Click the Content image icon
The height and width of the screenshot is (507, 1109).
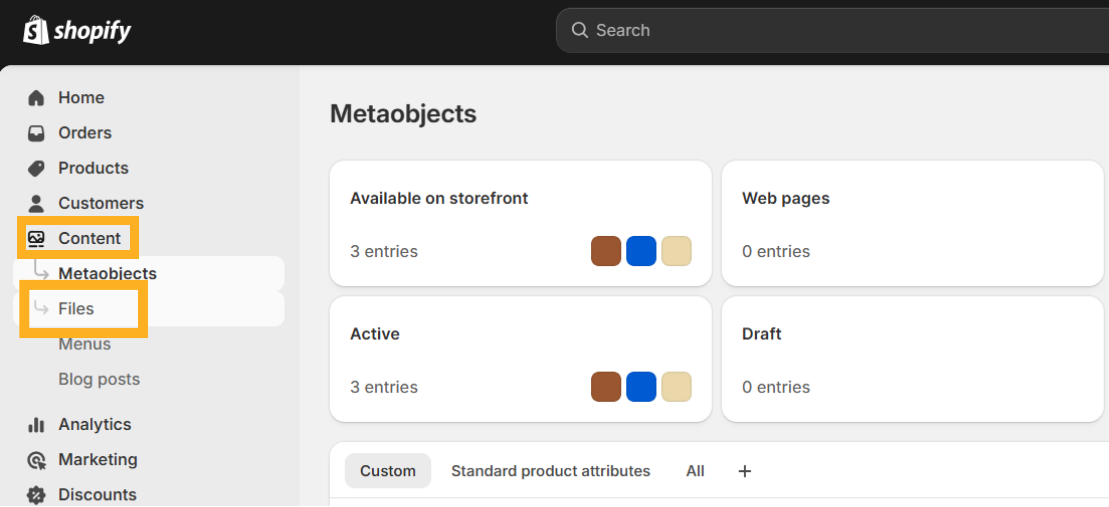pyautogui.click(x=36, y=238)
